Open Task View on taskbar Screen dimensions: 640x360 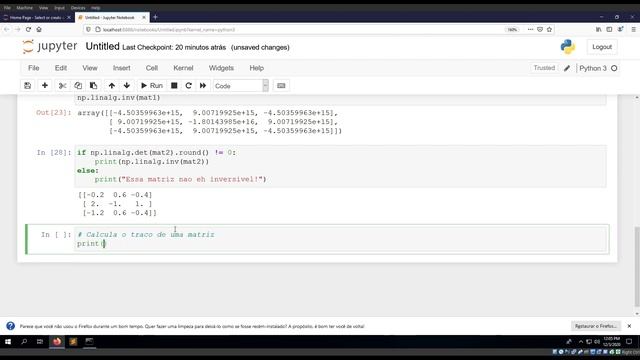40,342
